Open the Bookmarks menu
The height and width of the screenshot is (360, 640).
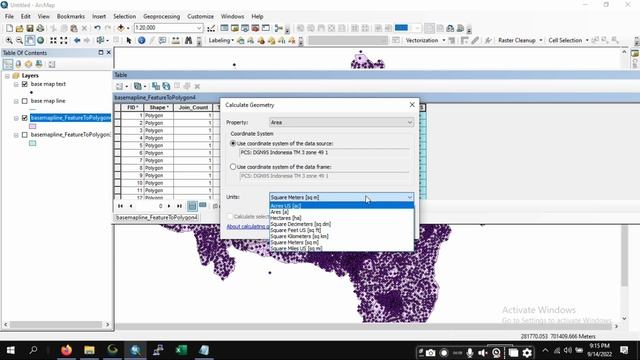click(x=71, y=16)
